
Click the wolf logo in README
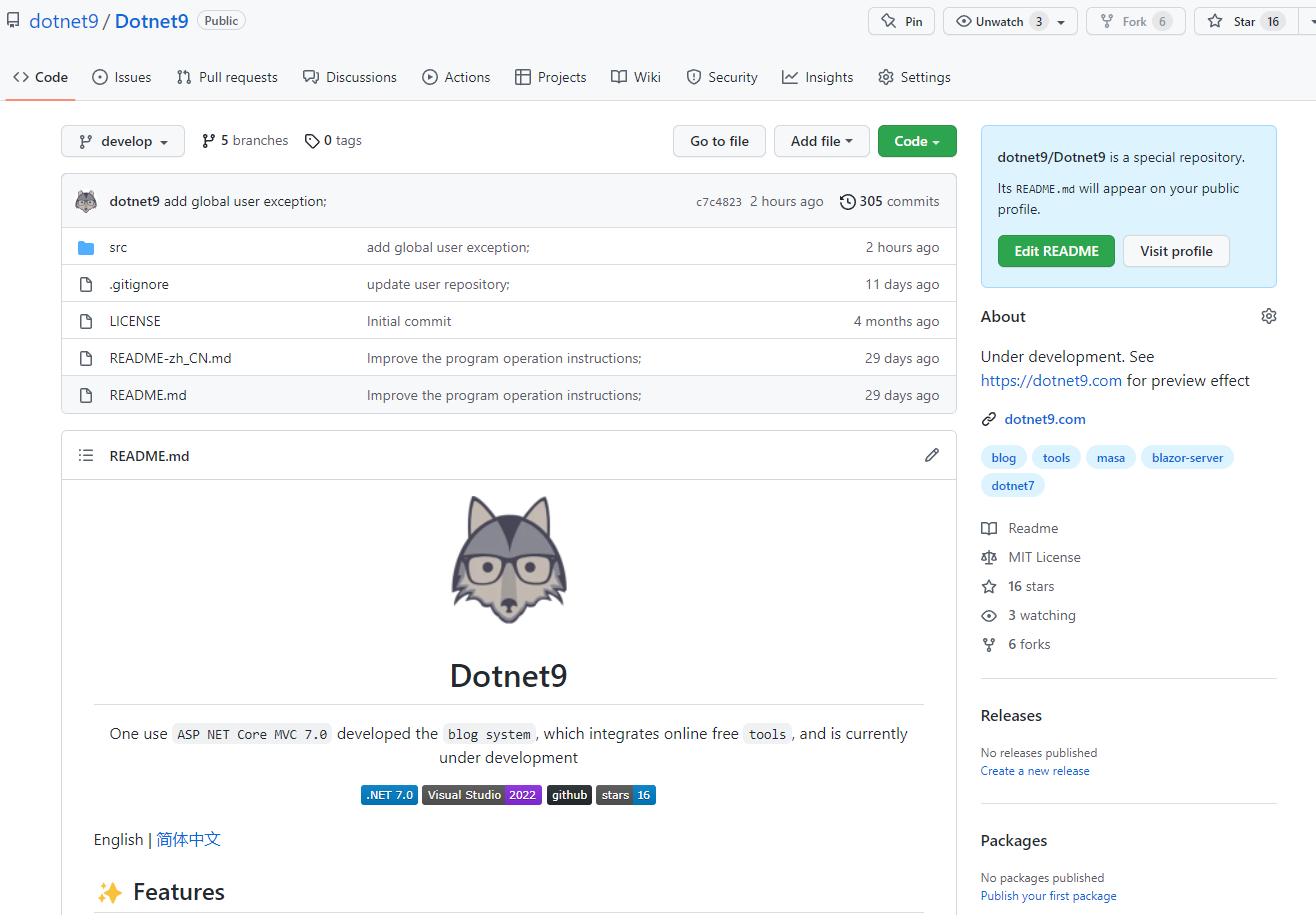click(x=509, y=560)
